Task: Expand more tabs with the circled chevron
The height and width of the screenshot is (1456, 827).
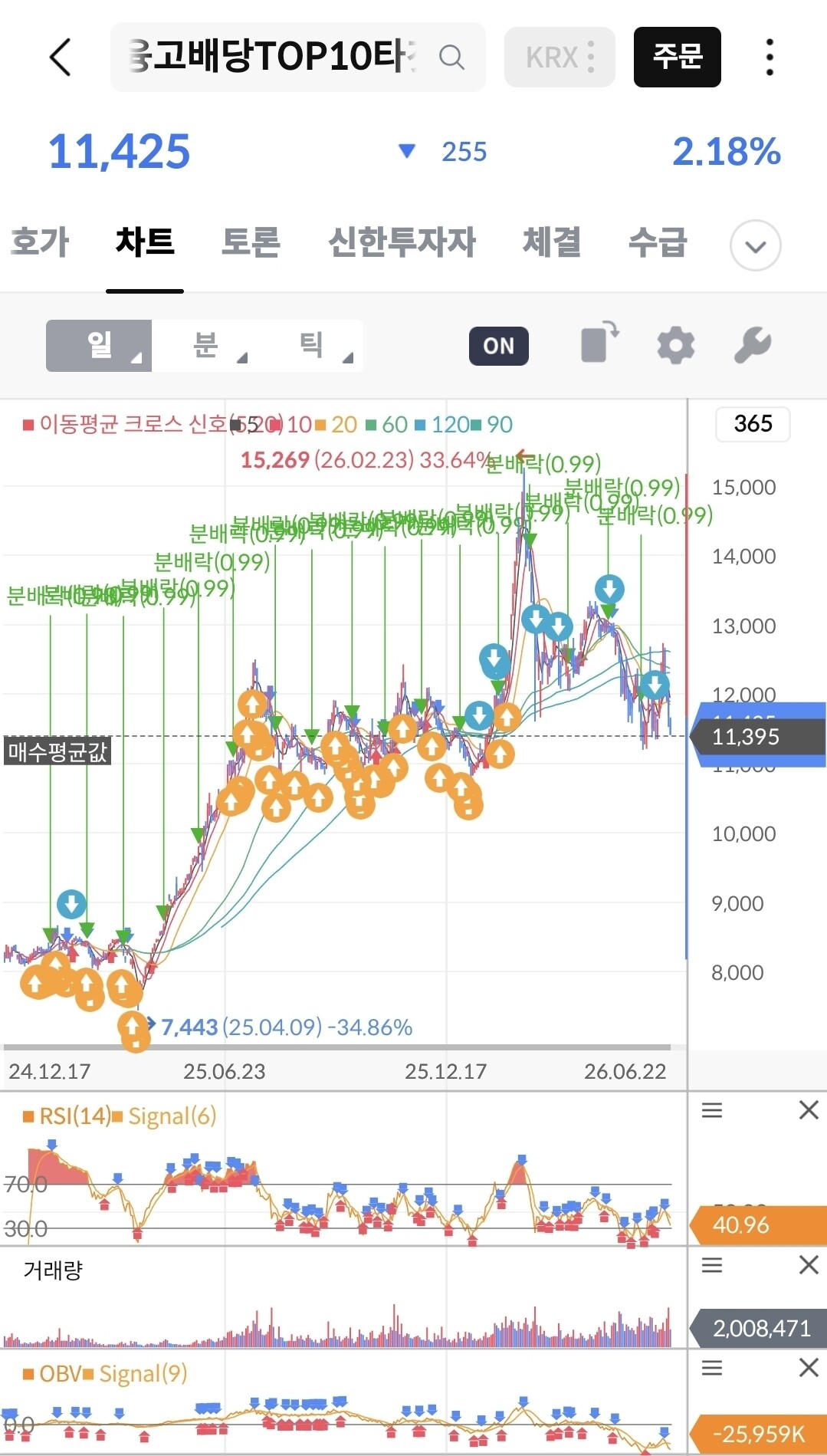Action: [x=756, y=246]
